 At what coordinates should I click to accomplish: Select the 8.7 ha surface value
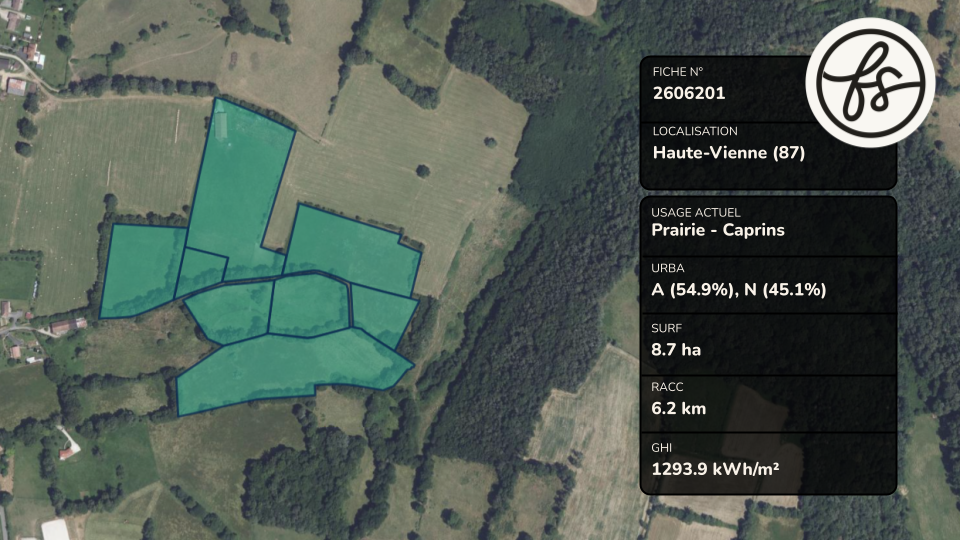[x=676, y=350]
